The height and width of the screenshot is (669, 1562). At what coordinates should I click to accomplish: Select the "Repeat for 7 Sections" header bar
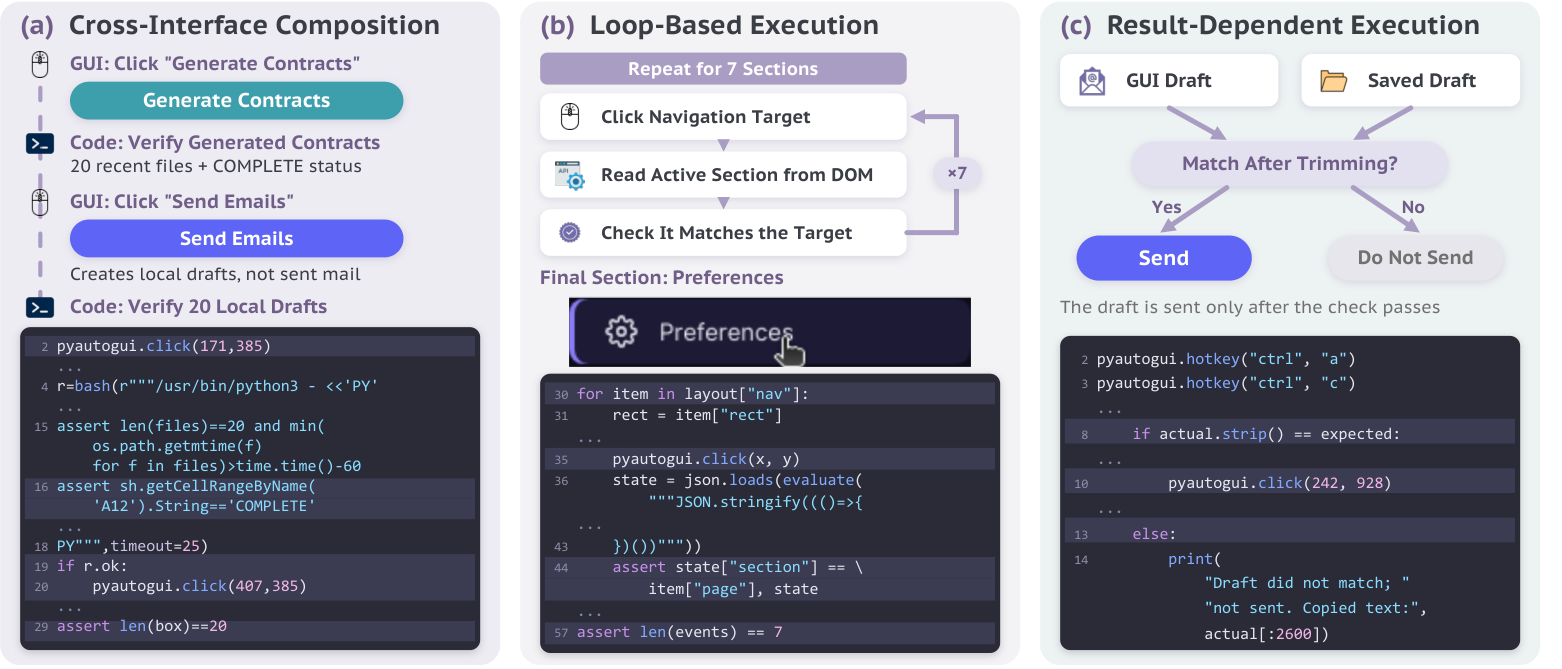pyautogui.click(x=723, y=69)
